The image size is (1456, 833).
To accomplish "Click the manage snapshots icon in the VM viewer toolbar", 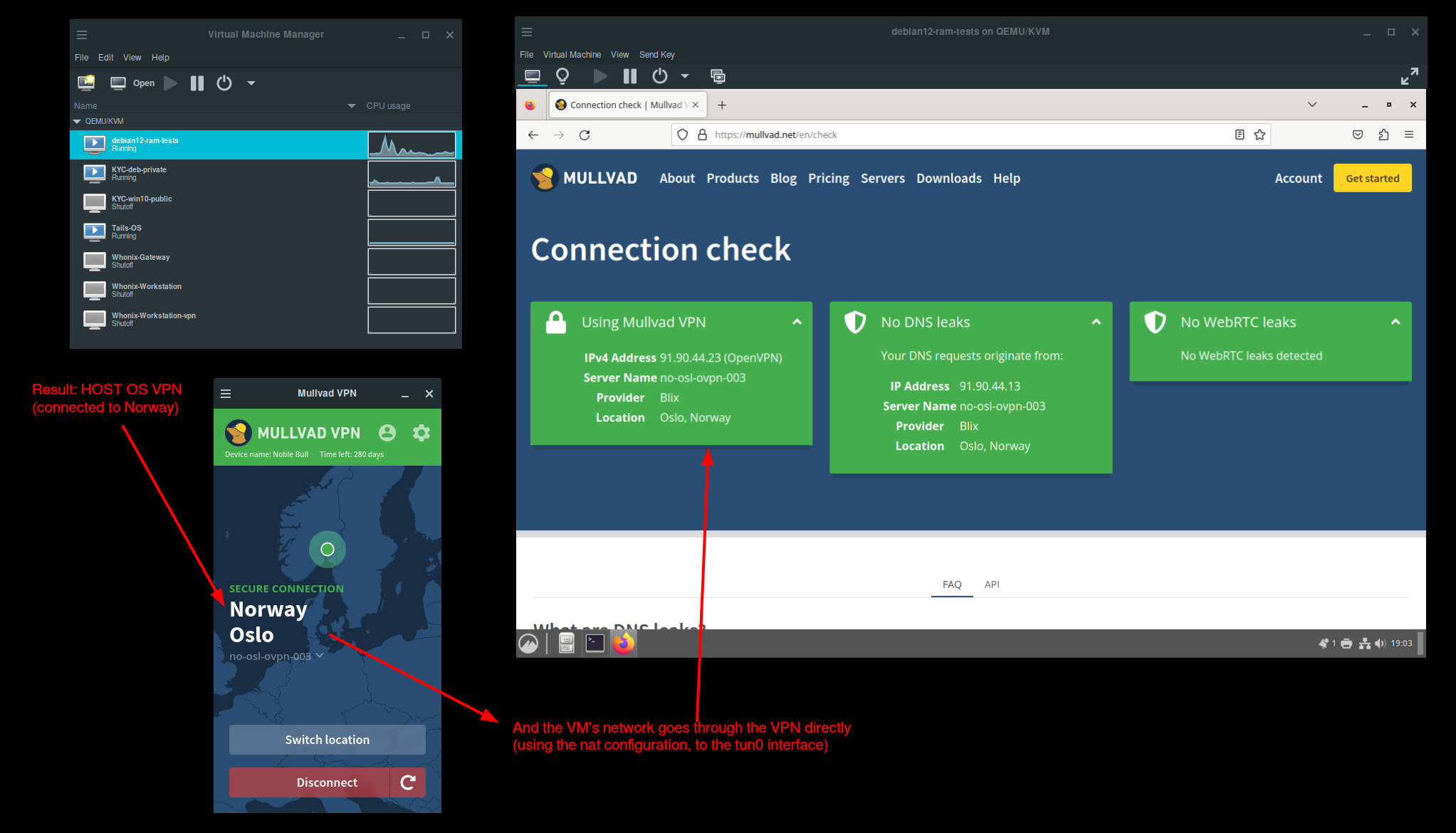I will point(718,76).
